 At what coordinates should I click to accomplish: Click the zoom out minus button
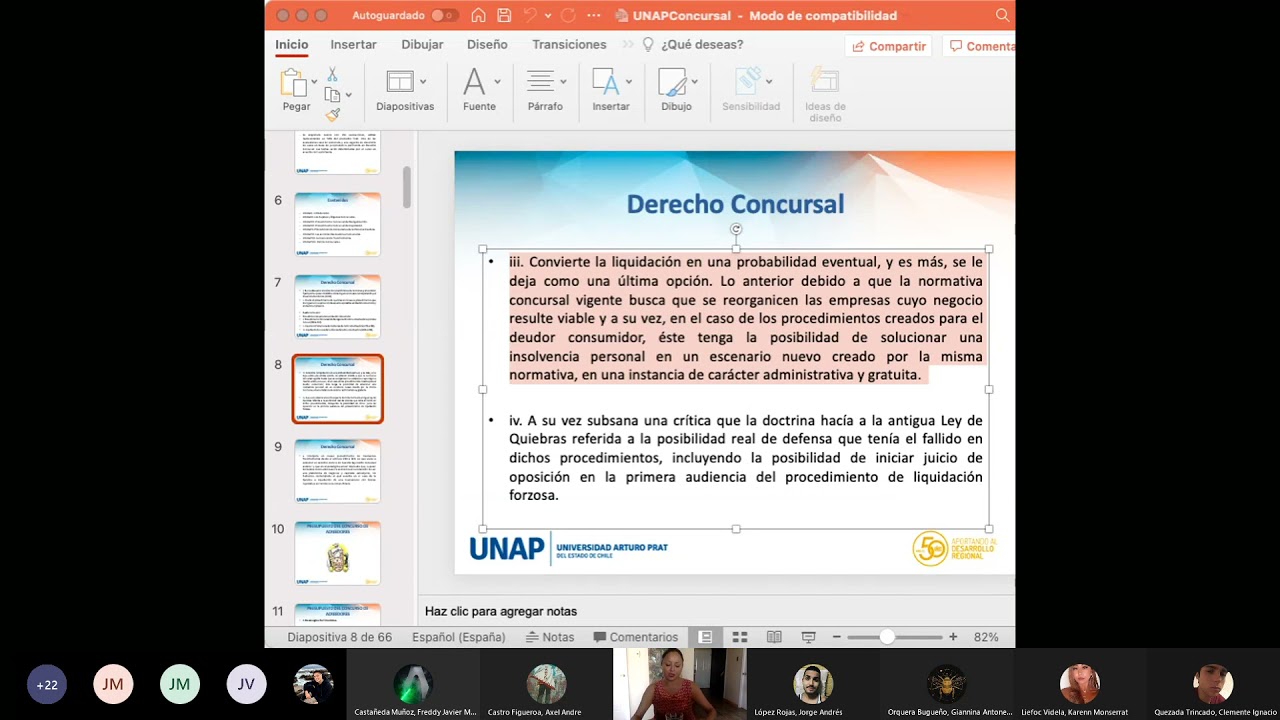835,637
